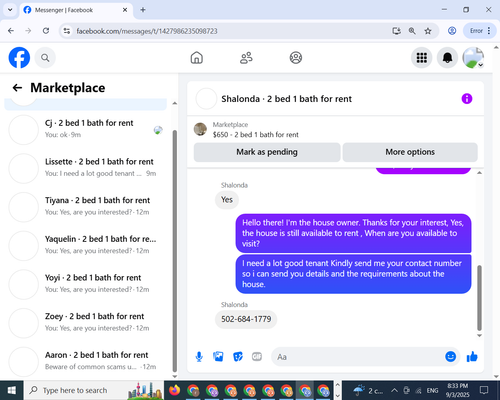Screen dimensions: 500x400
Task: Open Firefox from the taskbar
Action: coord(174,390)
